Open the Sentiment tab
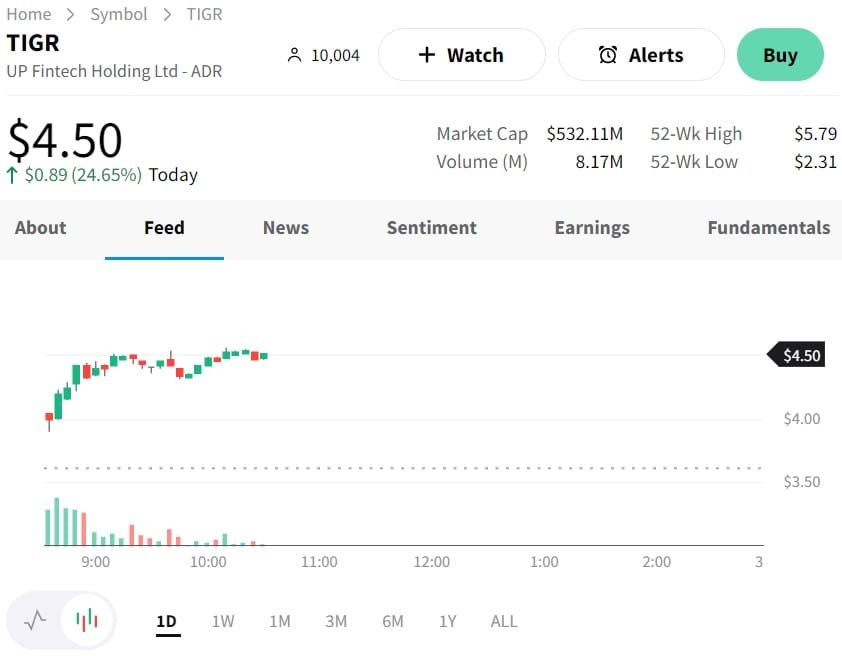 click(x=431, y=228)
